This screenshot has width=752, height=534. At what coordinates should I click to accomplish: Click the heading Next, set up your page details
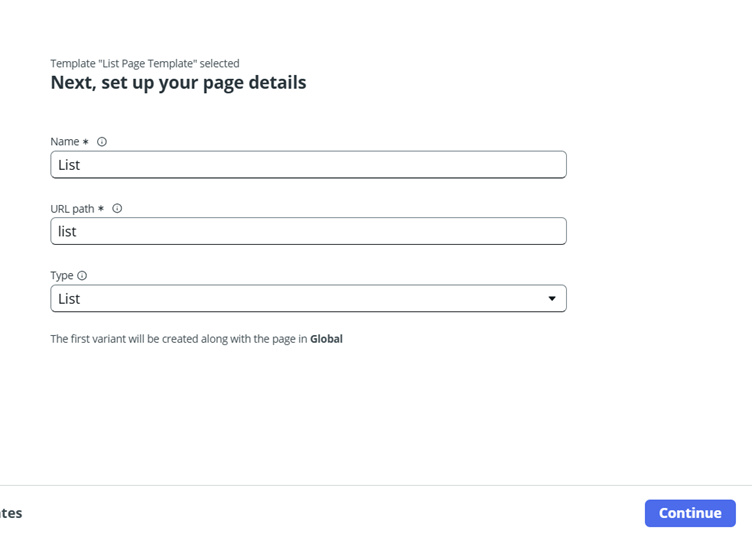[x=178, y=83]
